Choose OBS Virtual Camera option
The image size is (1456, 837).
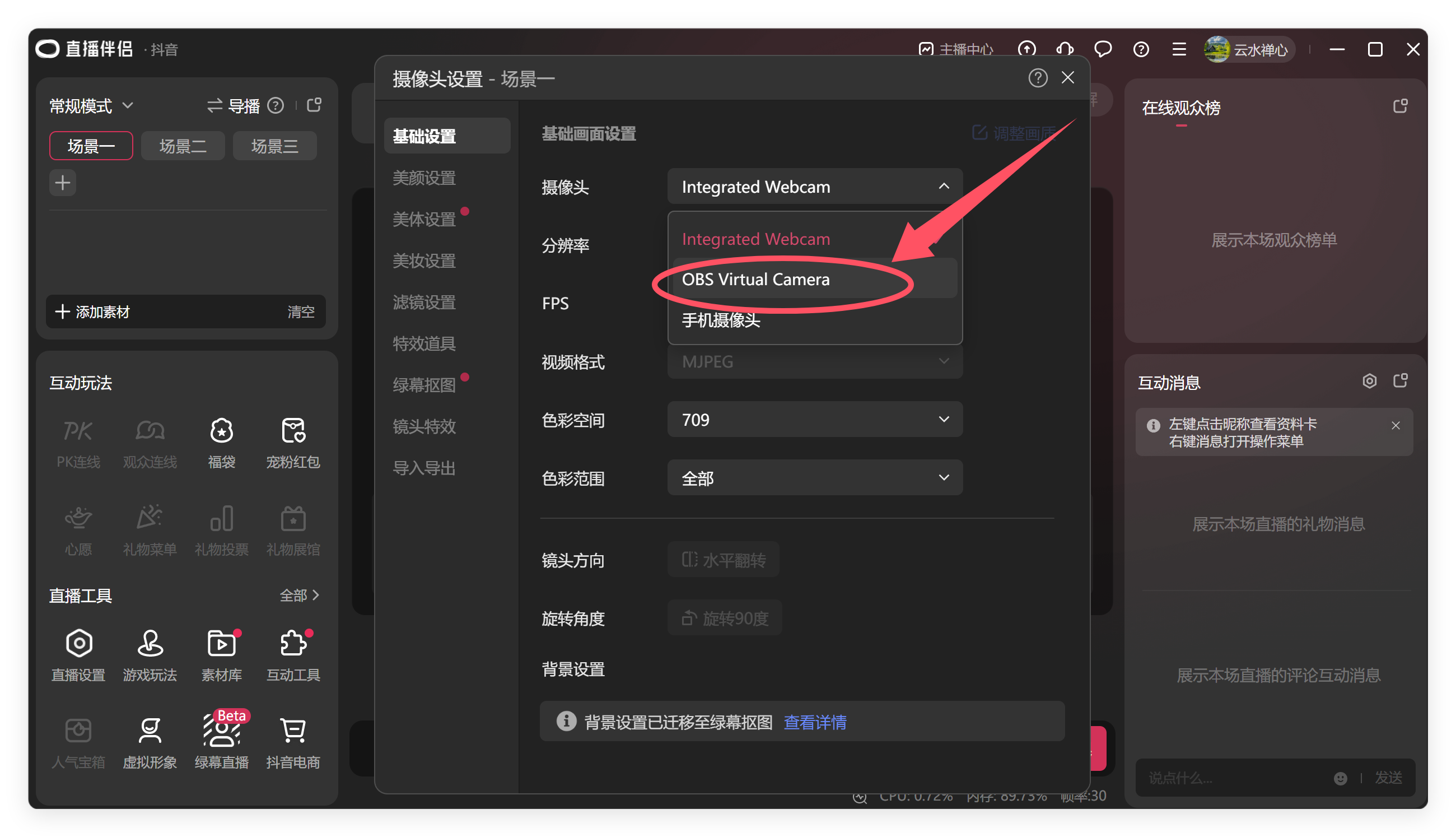(x=815, y=279)
